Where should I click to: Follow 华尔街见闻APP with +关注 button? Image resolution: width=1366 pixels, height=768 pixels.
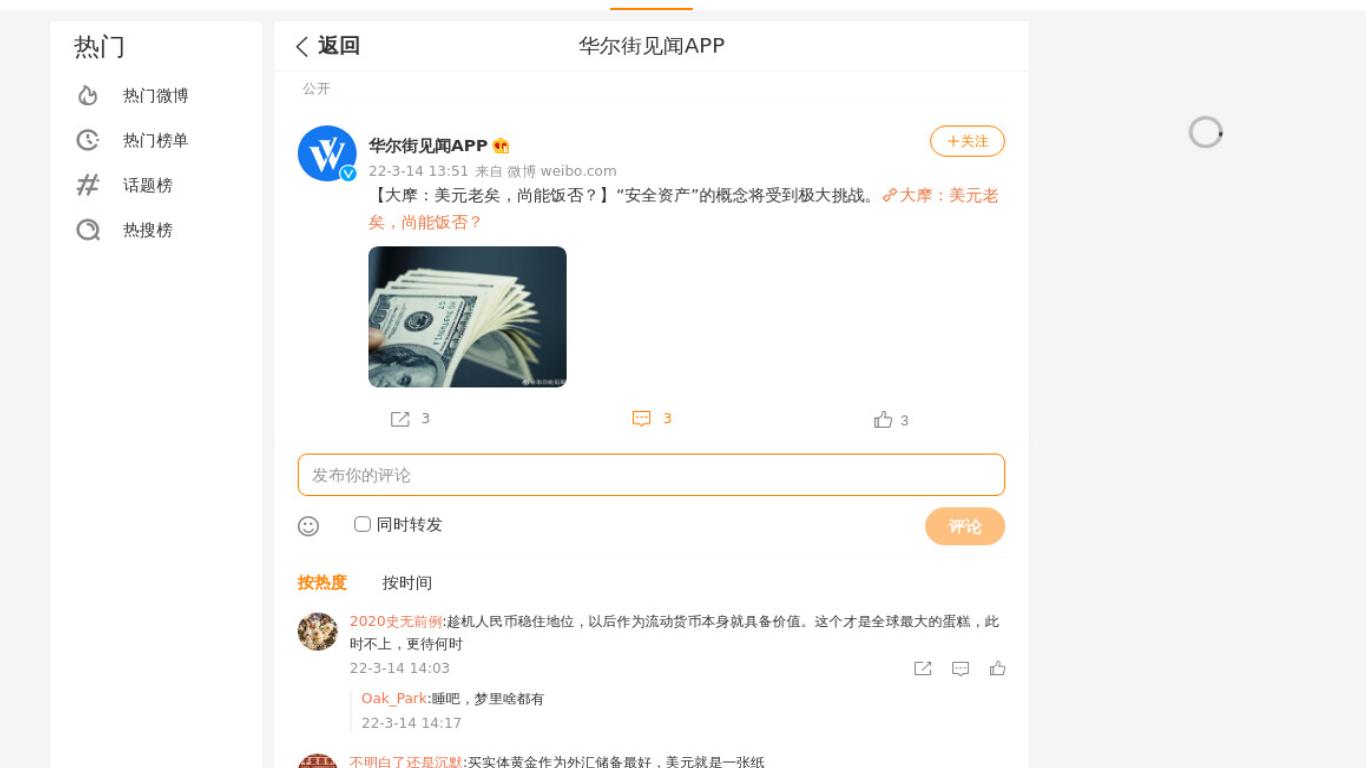tap(967, 141)
